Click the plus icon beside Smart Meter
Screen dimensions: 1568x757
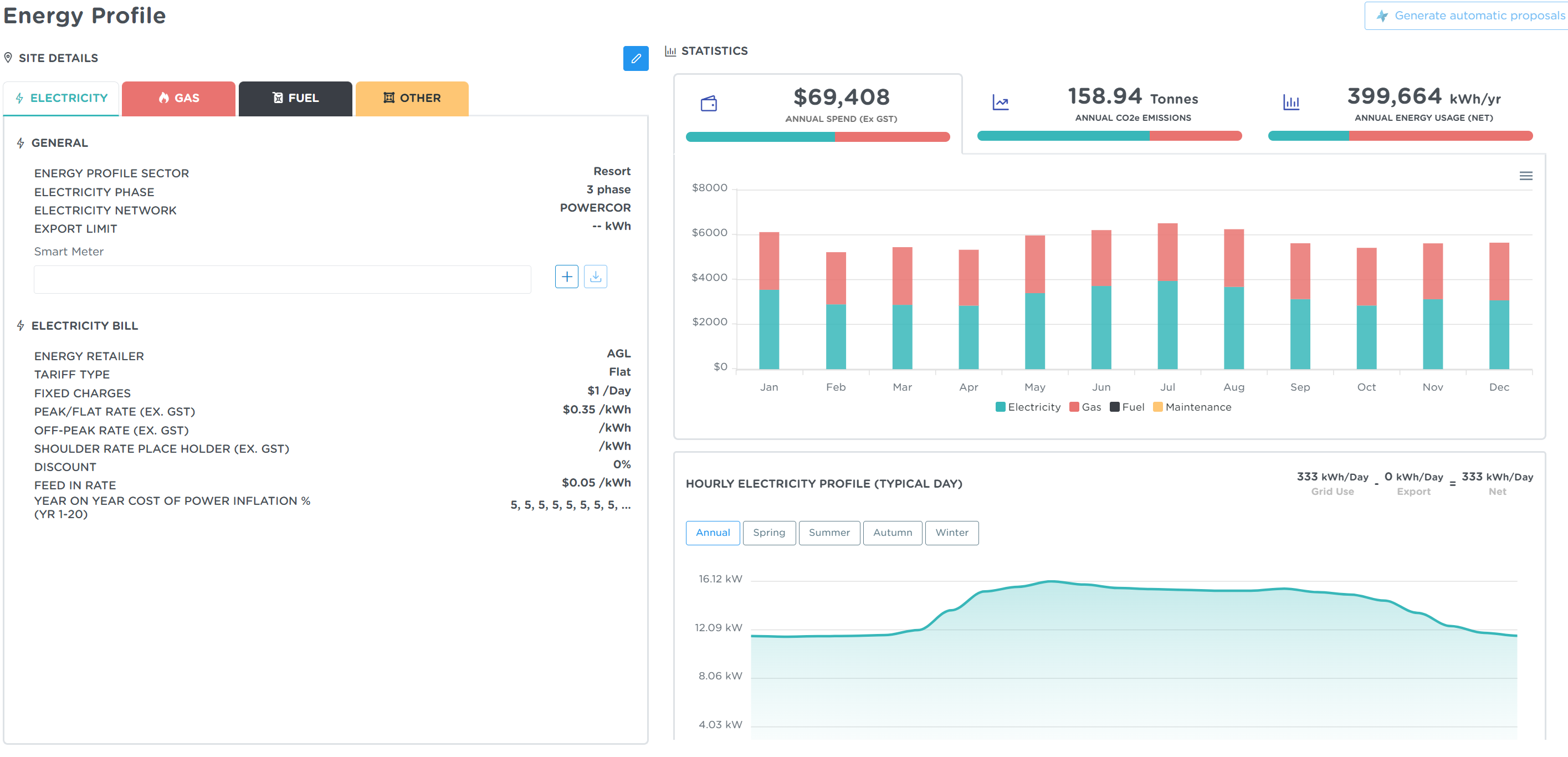566,277
